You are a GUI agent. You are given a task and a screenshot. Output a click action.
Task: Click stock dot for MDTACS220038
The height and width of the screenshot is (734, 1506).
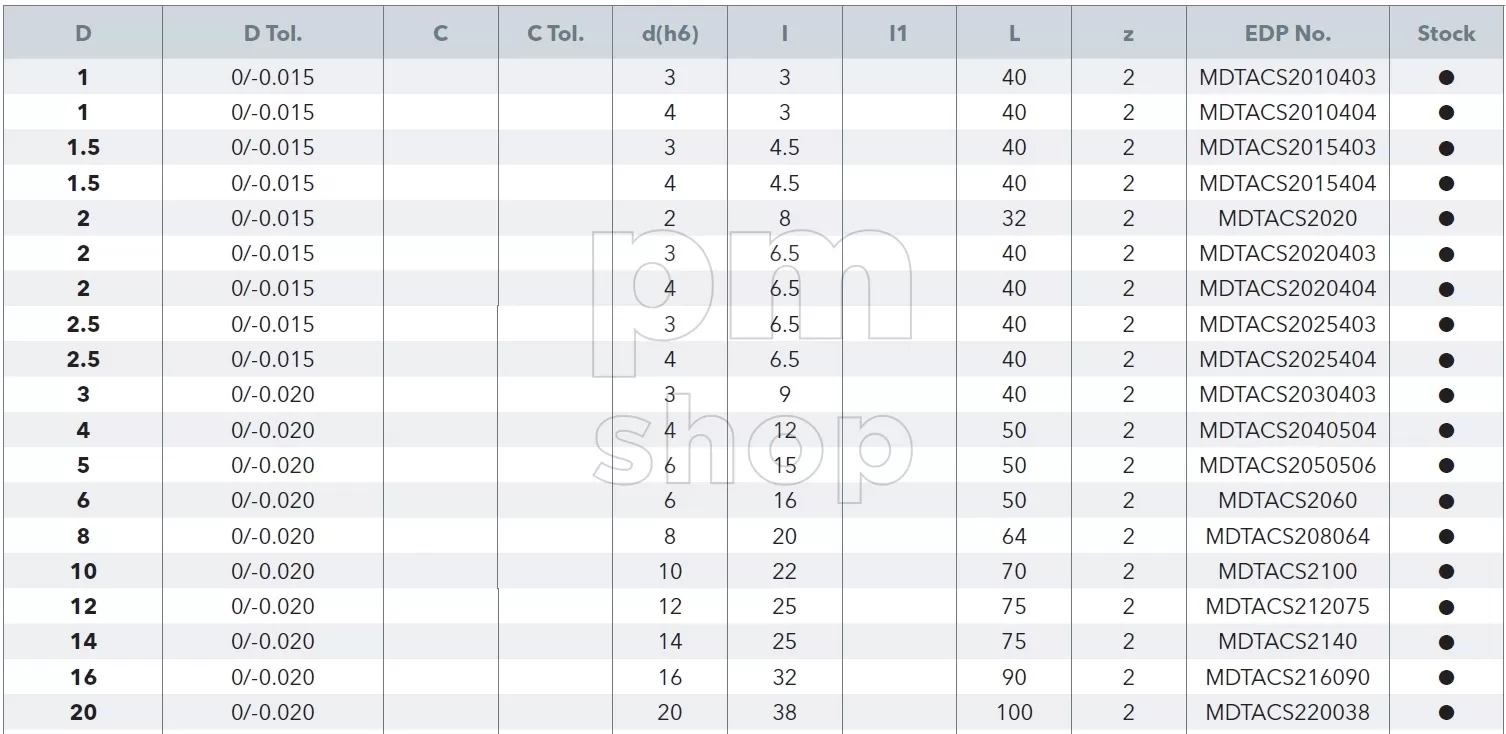(x=1446, y=713)
